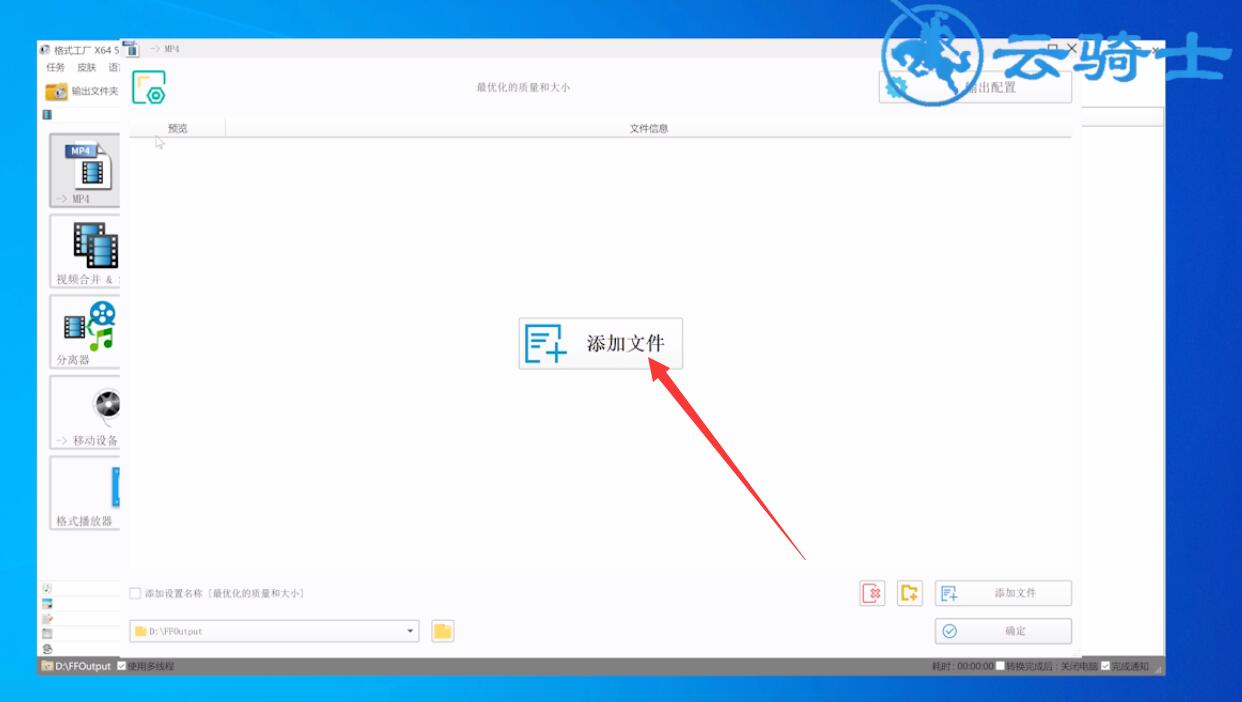This screenshot has width=1242, height=702.
Task: Toggle 完成通知 checkbox in status bar
Action: (x=1105, y=666)
